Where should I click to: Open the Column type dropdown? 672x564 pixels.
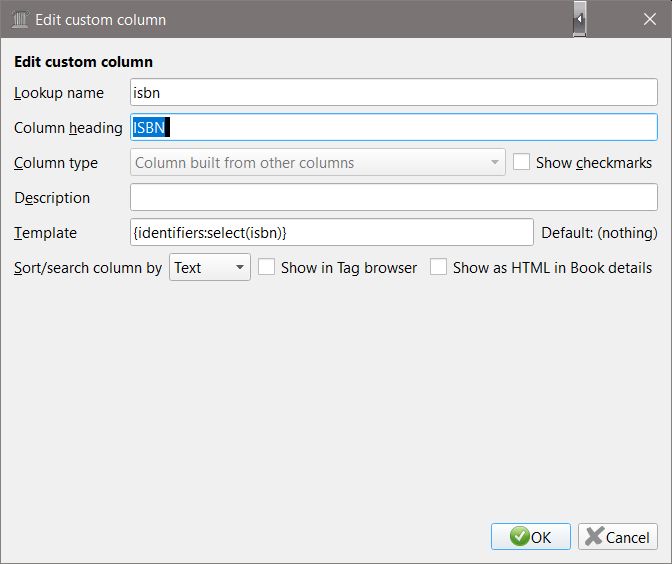[318, 163]
